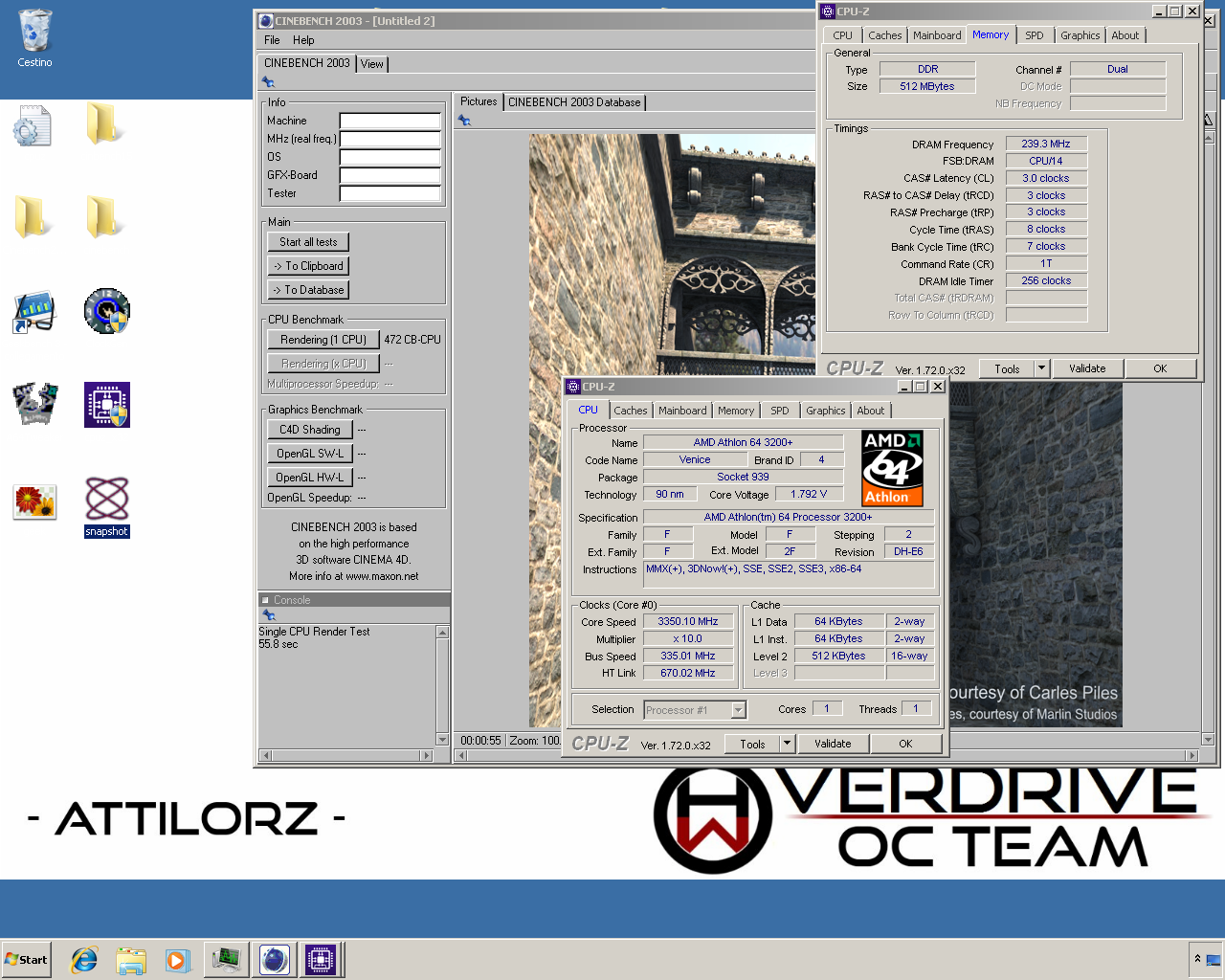Switch to CINEBENCH taskbar button

click(274, 959)
